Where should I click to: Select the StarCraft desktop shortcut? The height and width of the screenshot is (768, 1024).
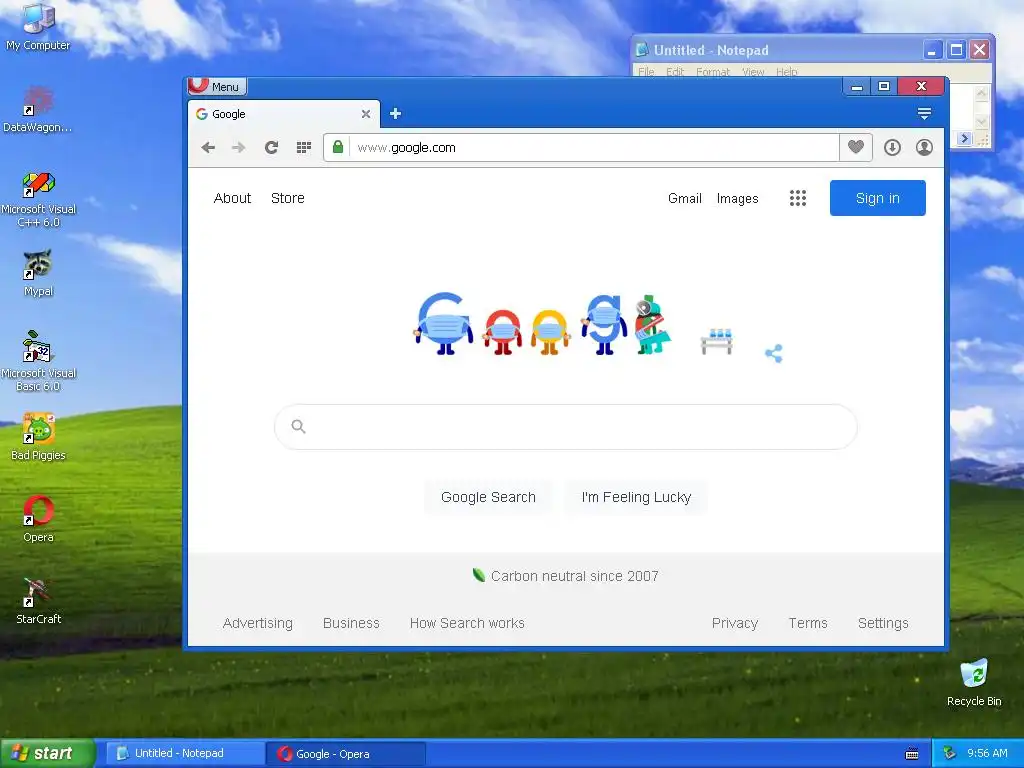38,601
